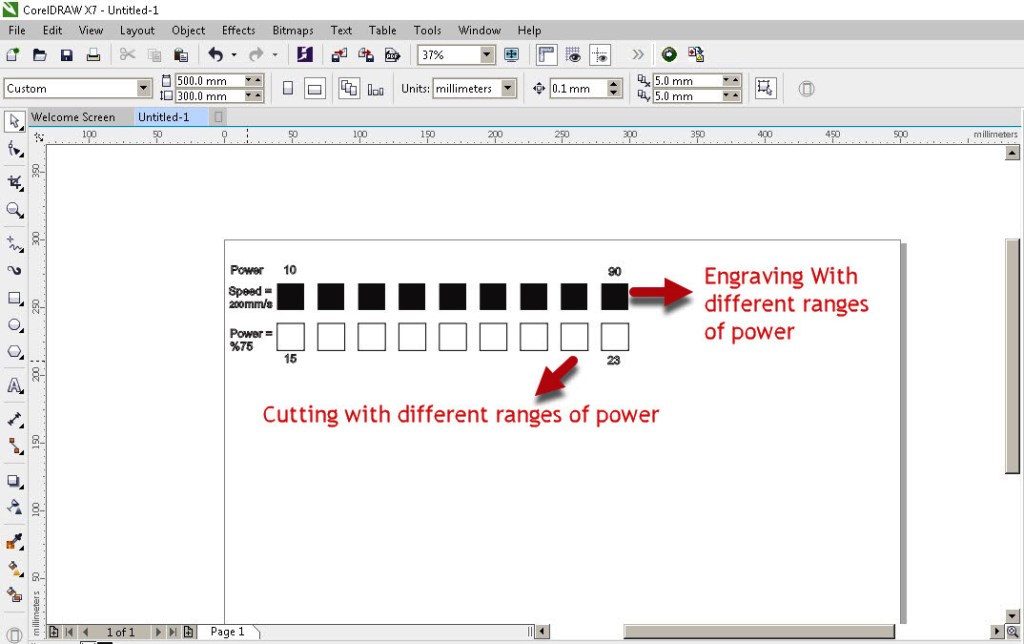Add a new page after current page
Image resolution: width=1024 pixels, height=644 pixels.
[188, 632]
